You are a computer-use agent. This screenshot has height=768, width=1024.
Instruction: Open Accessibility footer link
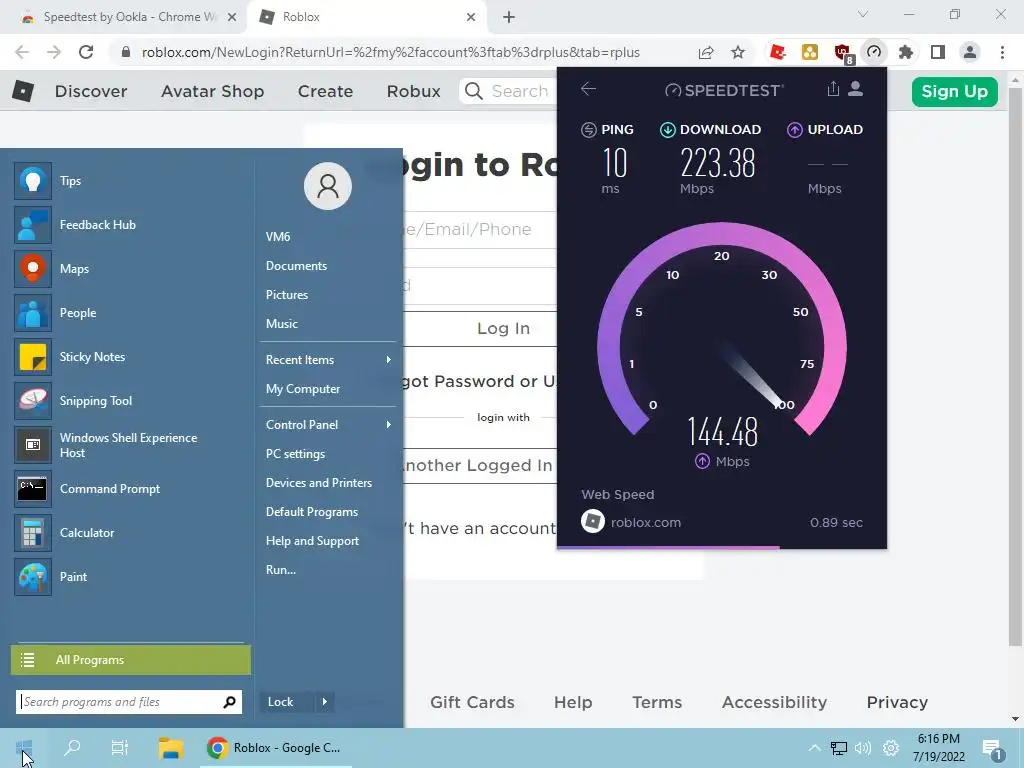coord(774,702)
